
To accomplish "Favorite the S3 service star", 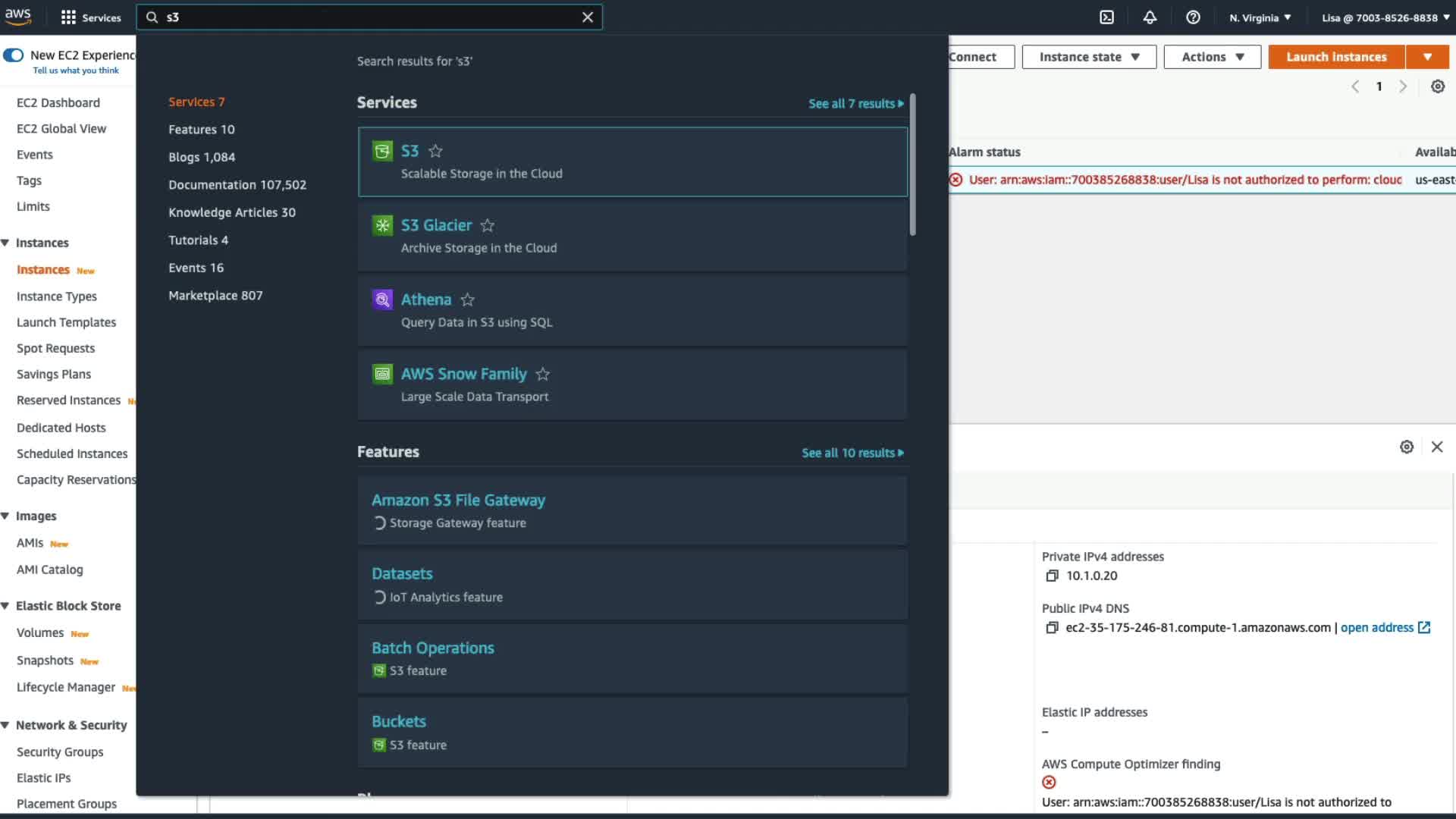I will [435, 151].
